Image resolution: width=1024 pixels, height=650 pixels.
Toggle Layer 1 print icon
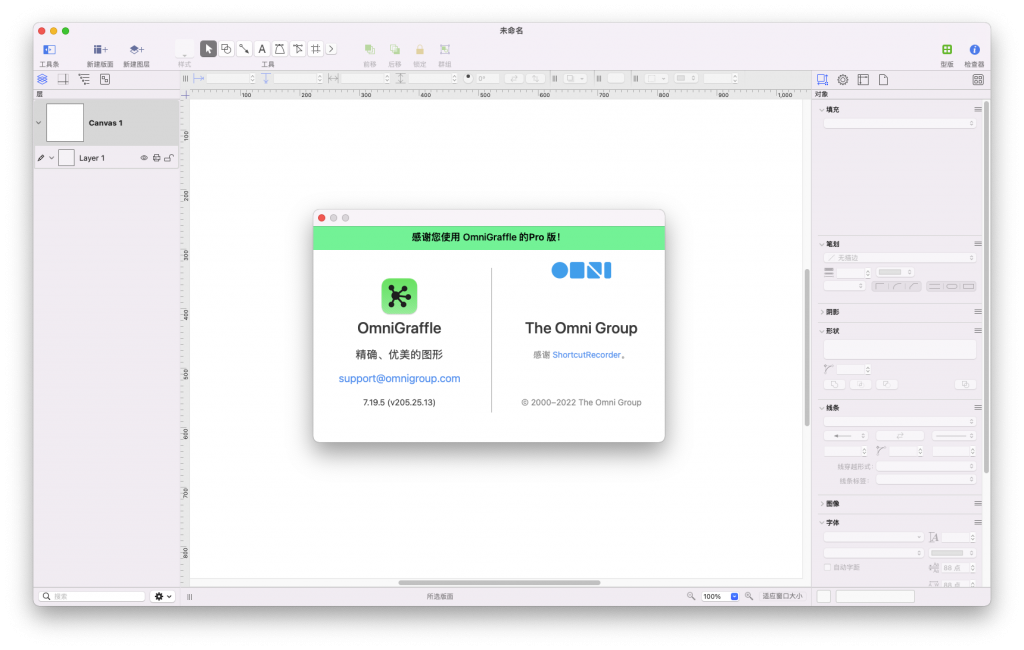[157, 158]
